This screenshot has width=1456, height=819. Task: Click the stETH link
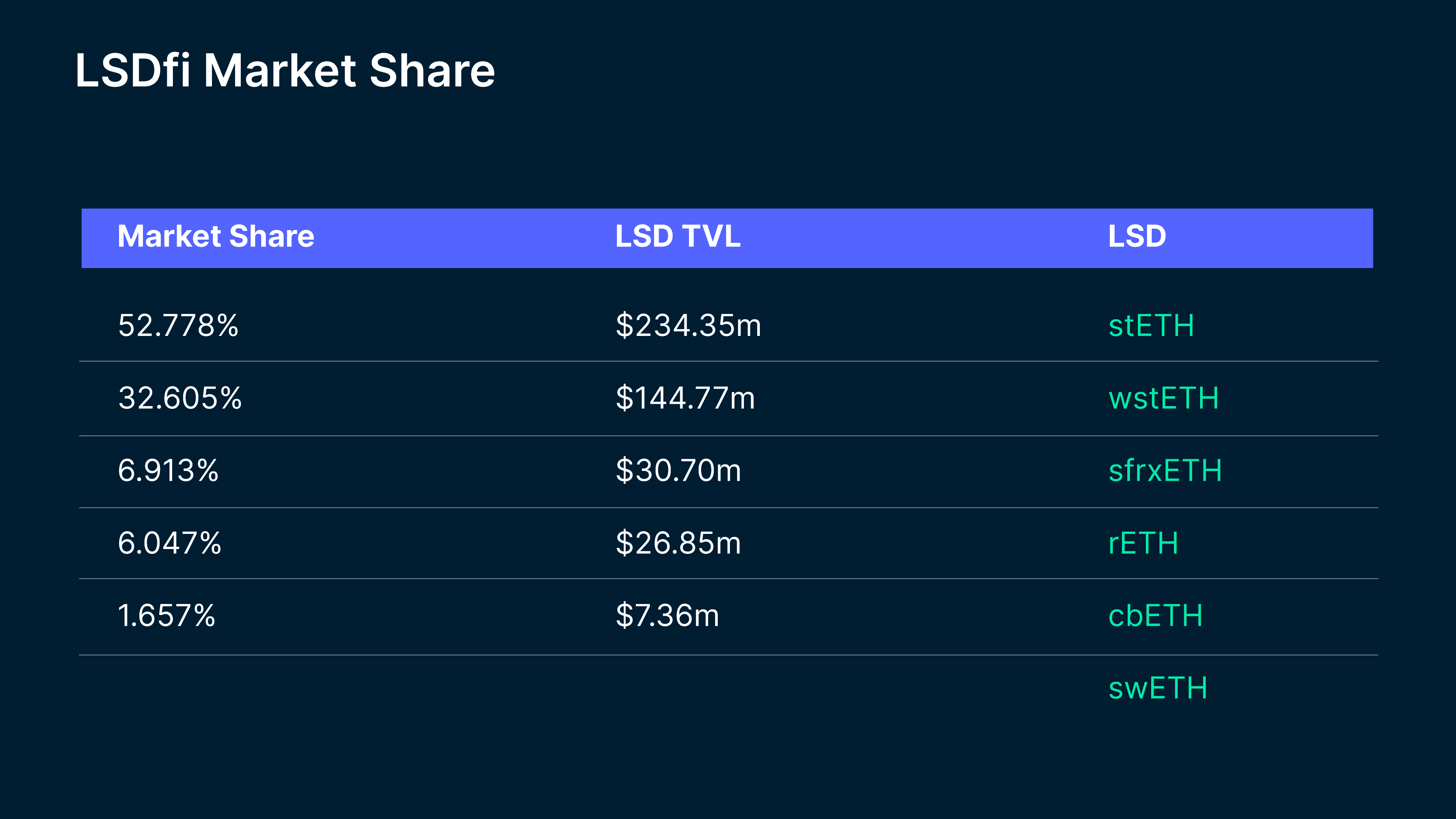pyautogui.click(x=1151, y=326)
